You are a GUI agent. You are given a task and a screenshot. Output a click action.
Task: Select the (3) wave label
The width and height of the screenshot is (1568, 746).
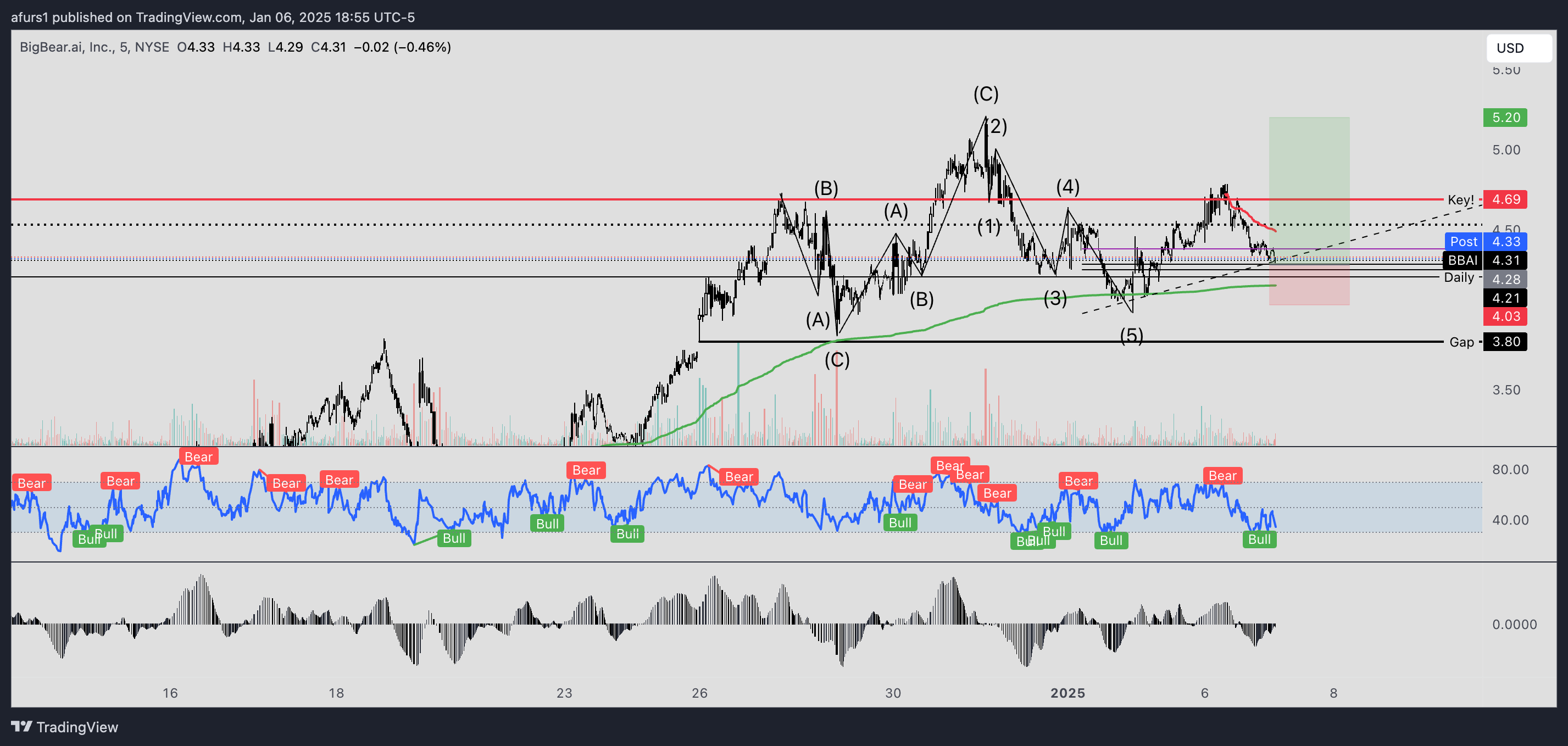click(1055, 298)
